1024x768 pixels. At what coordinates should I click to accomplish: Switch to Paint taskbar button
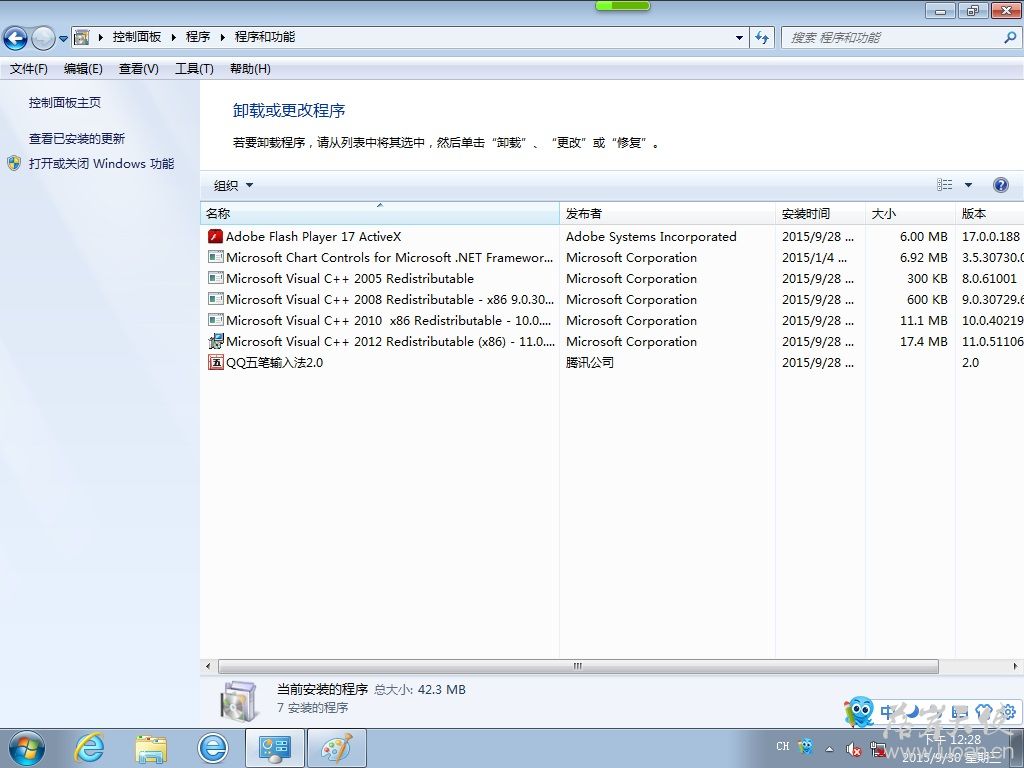336,748
